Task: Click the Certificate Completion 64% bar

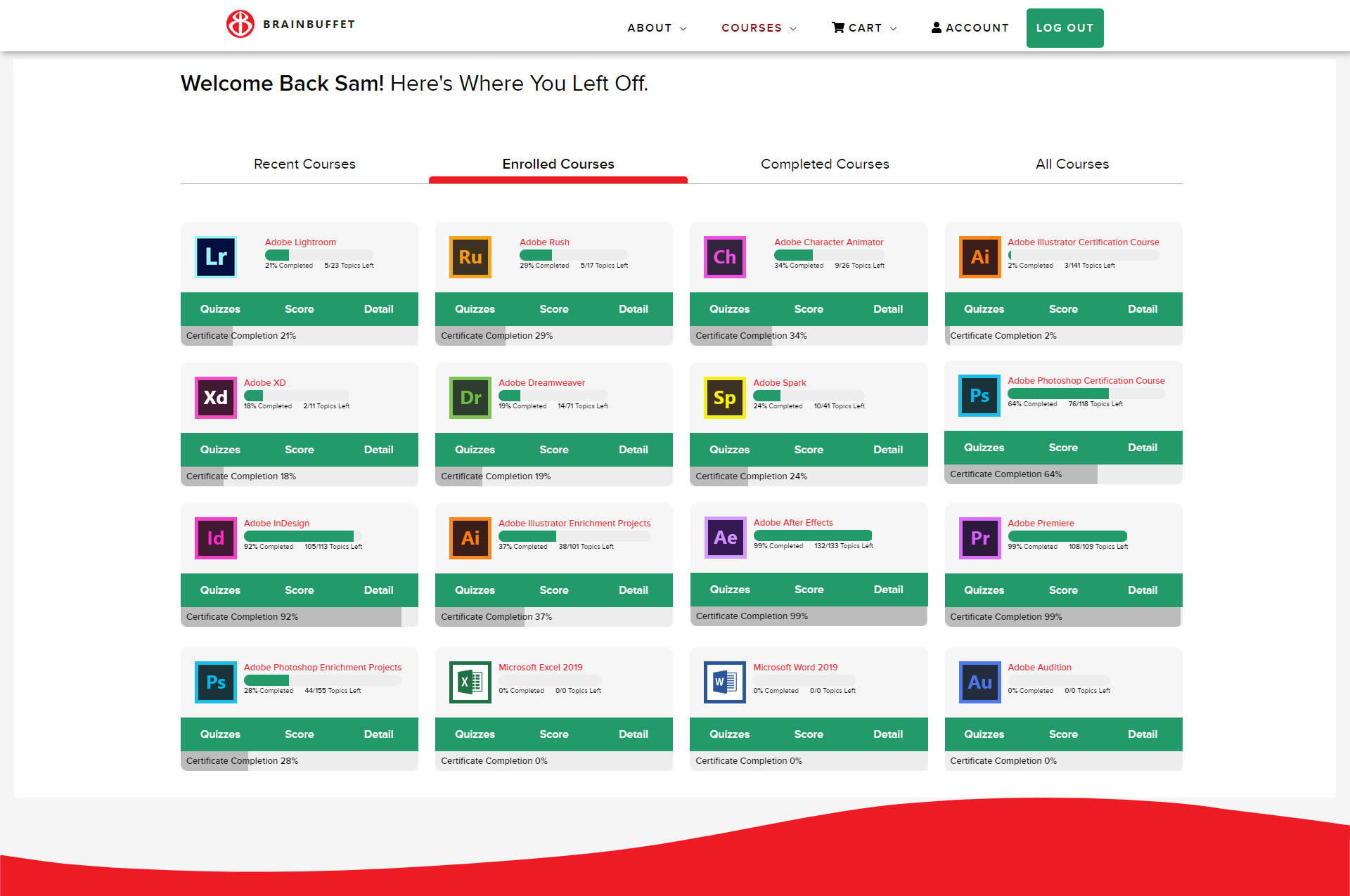Action: click(1063, 474)
